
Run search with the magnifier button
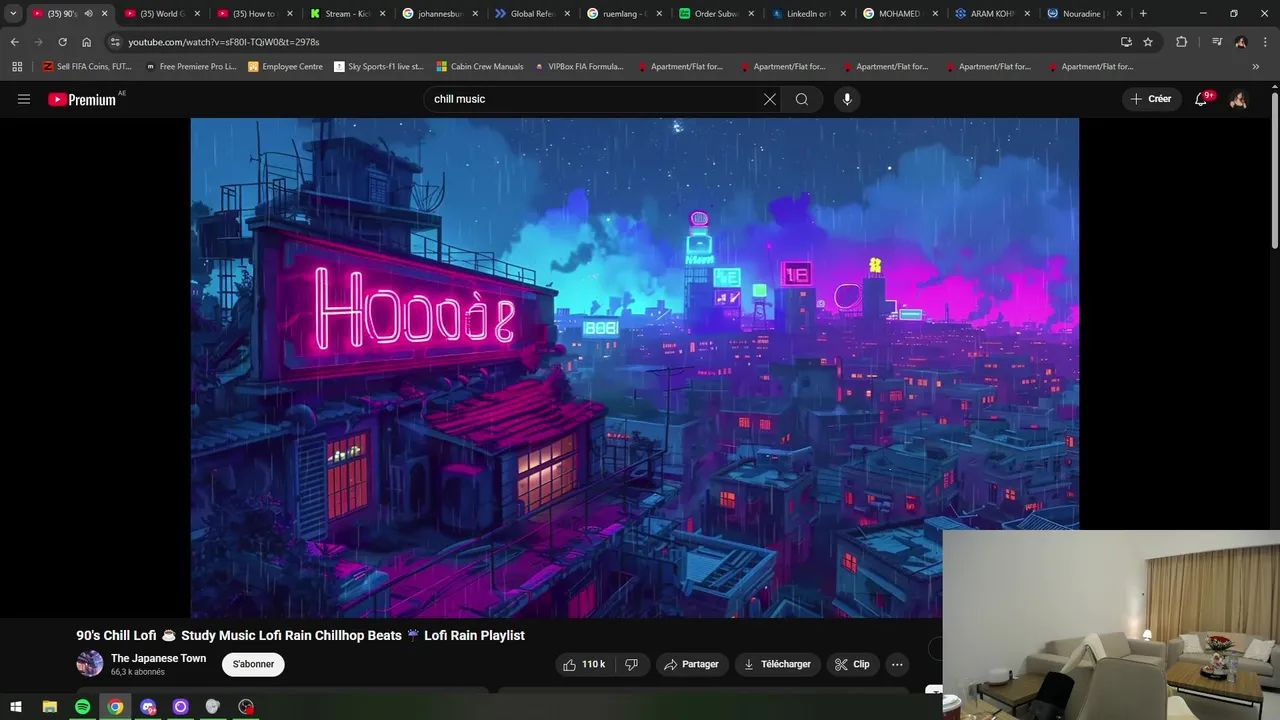[x=802, y=99]
